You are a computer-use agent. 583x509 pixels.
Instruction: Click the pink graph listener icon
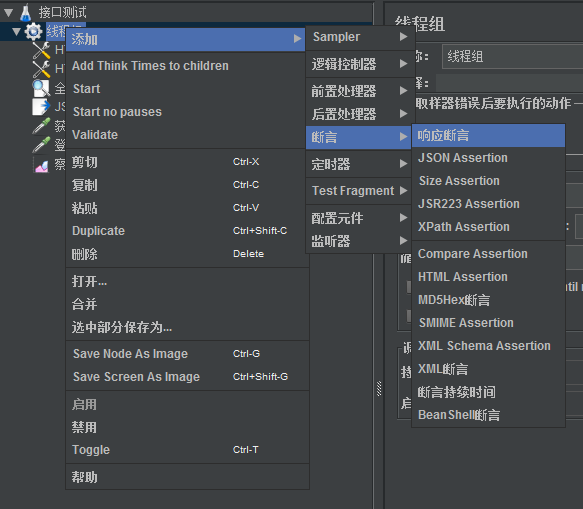(41, 164)
